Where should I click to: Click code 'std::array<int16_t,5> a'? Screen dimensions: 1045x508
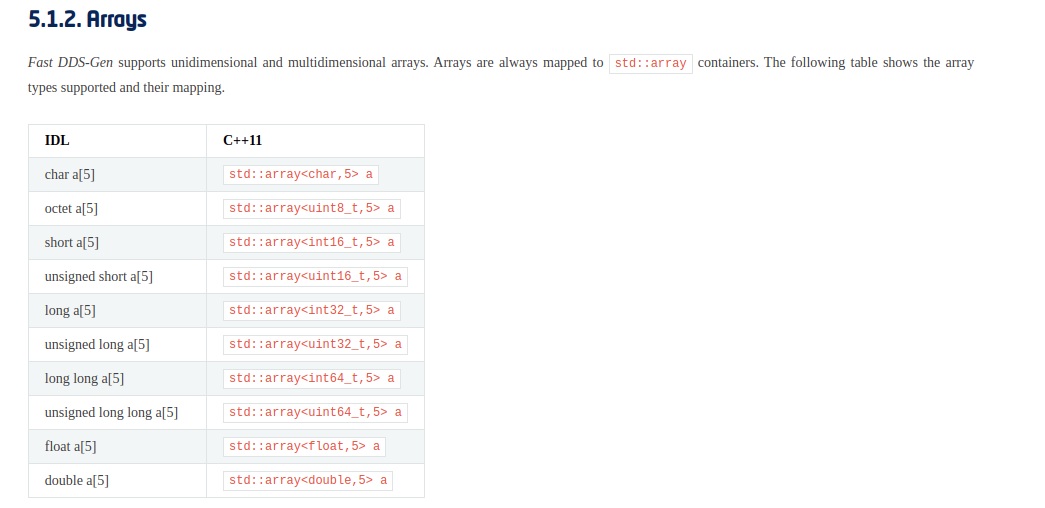pyautogui.click(x=312, y=243)
